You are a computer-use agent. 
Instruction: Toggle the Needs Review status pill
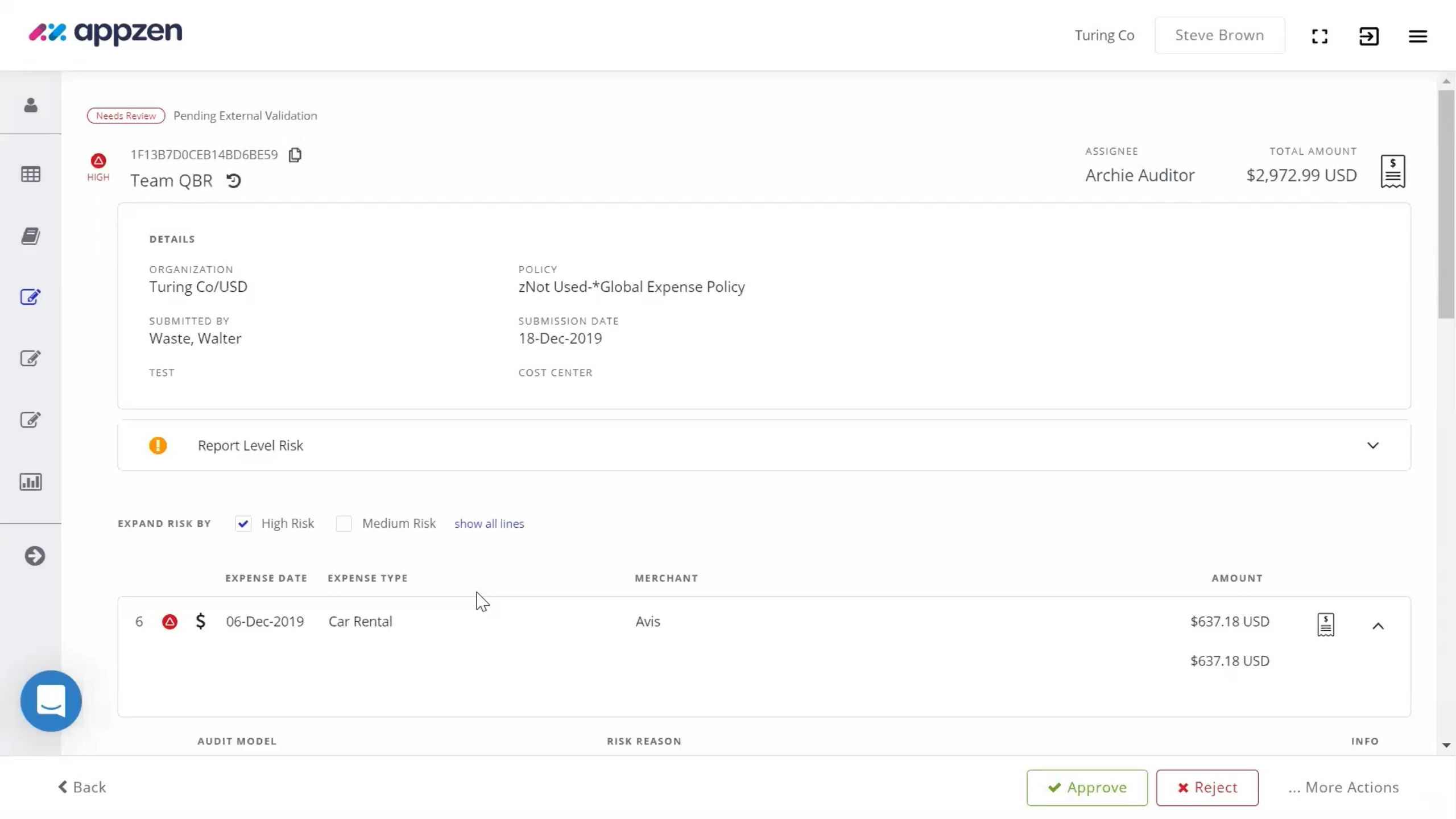tap(126, 115)
